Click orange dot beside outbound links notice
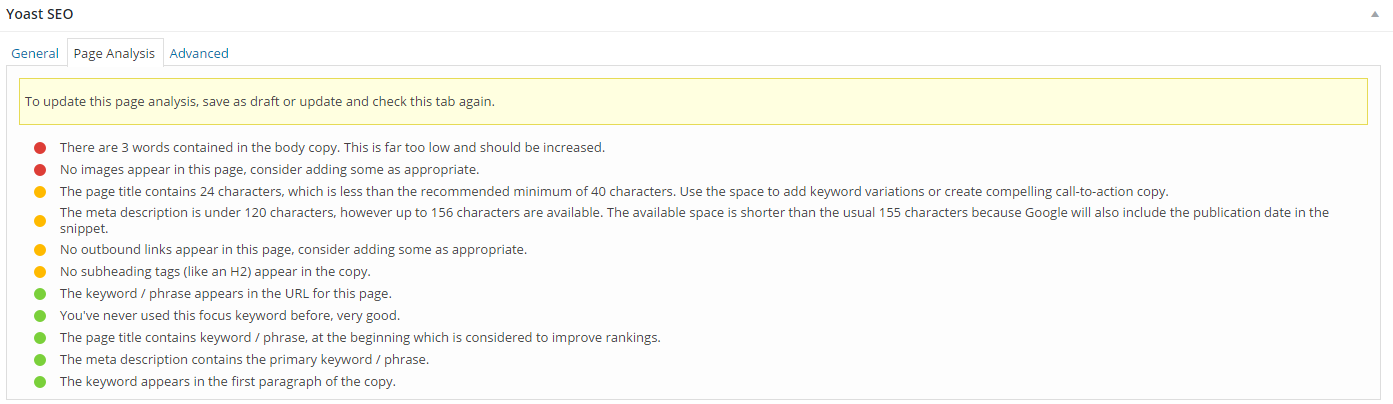 click(40, 250)
